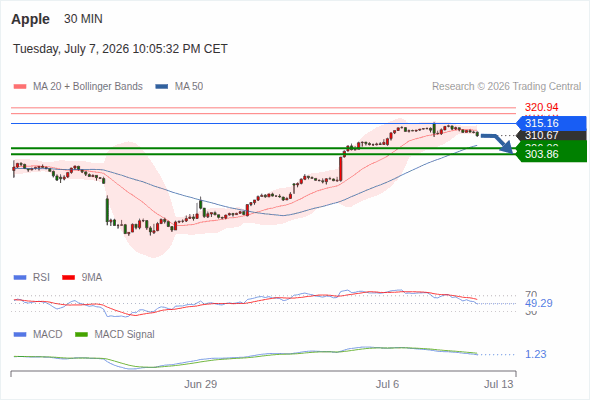Click the green MACD Signal legend swatch

pos(81,335)
